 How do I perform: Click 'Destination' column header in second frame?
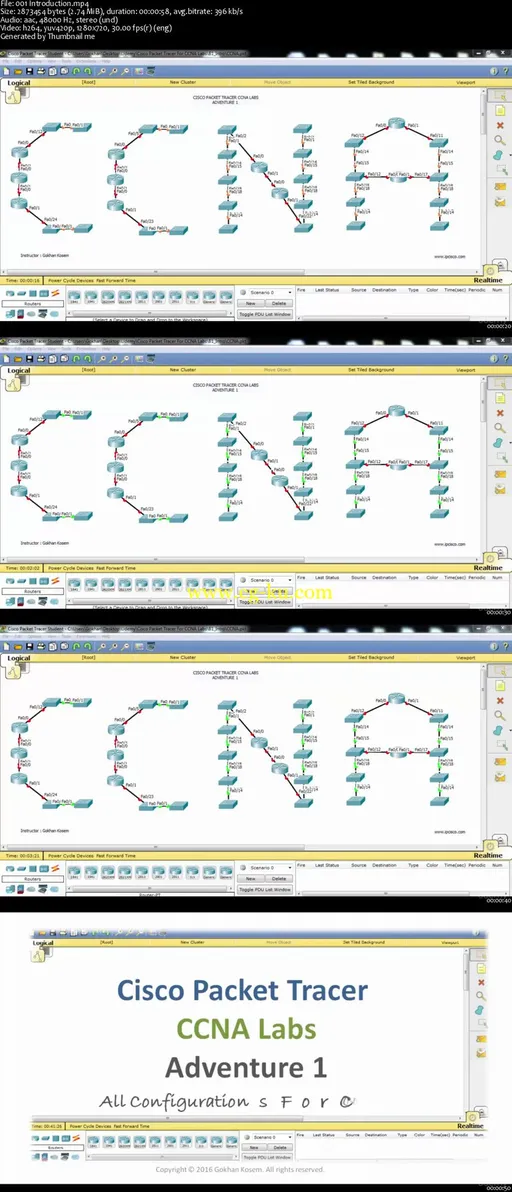(384, 577)
